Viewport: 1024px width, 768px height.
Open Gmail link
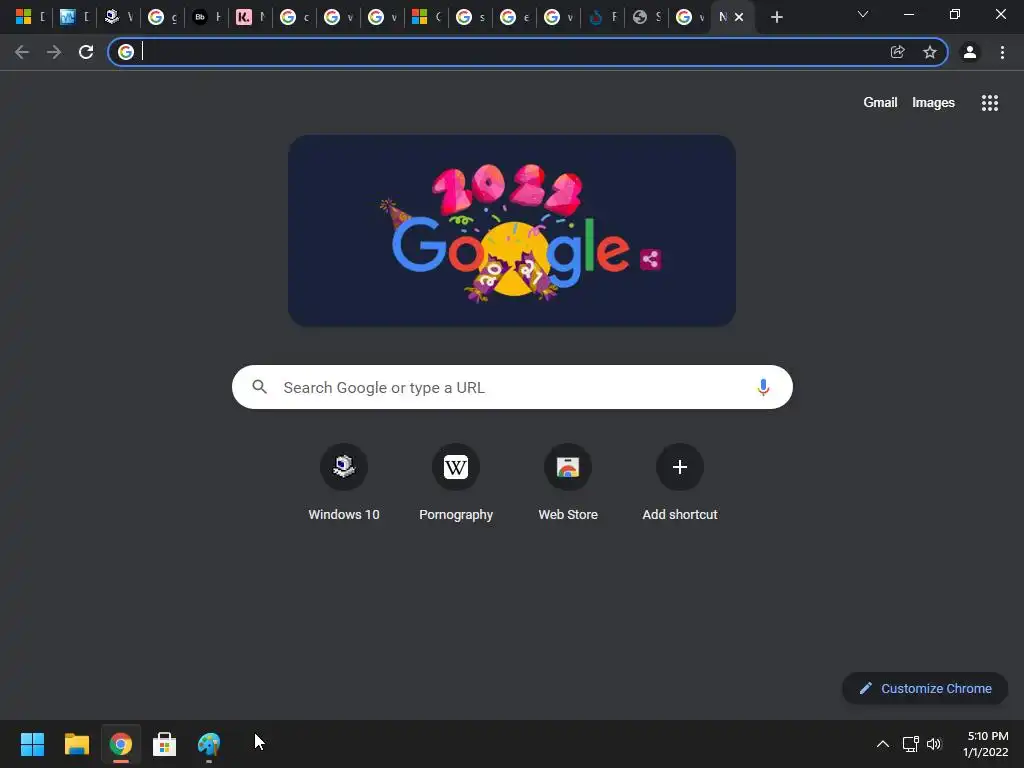click(x=880, y=103)
